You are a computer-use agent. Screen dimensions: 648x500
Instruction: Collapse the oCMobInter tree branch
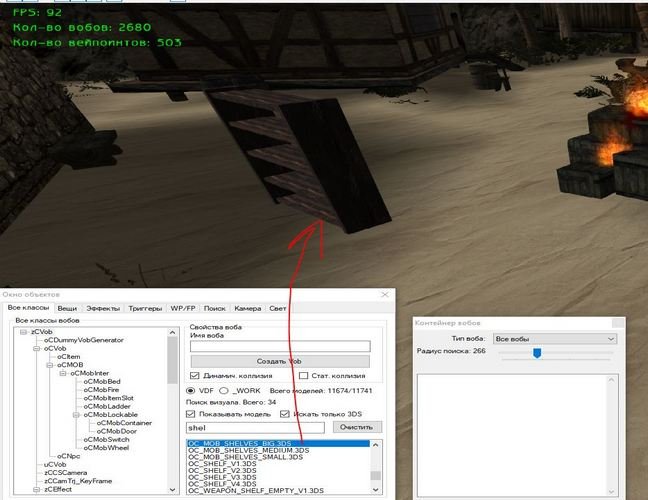point(62,373)
